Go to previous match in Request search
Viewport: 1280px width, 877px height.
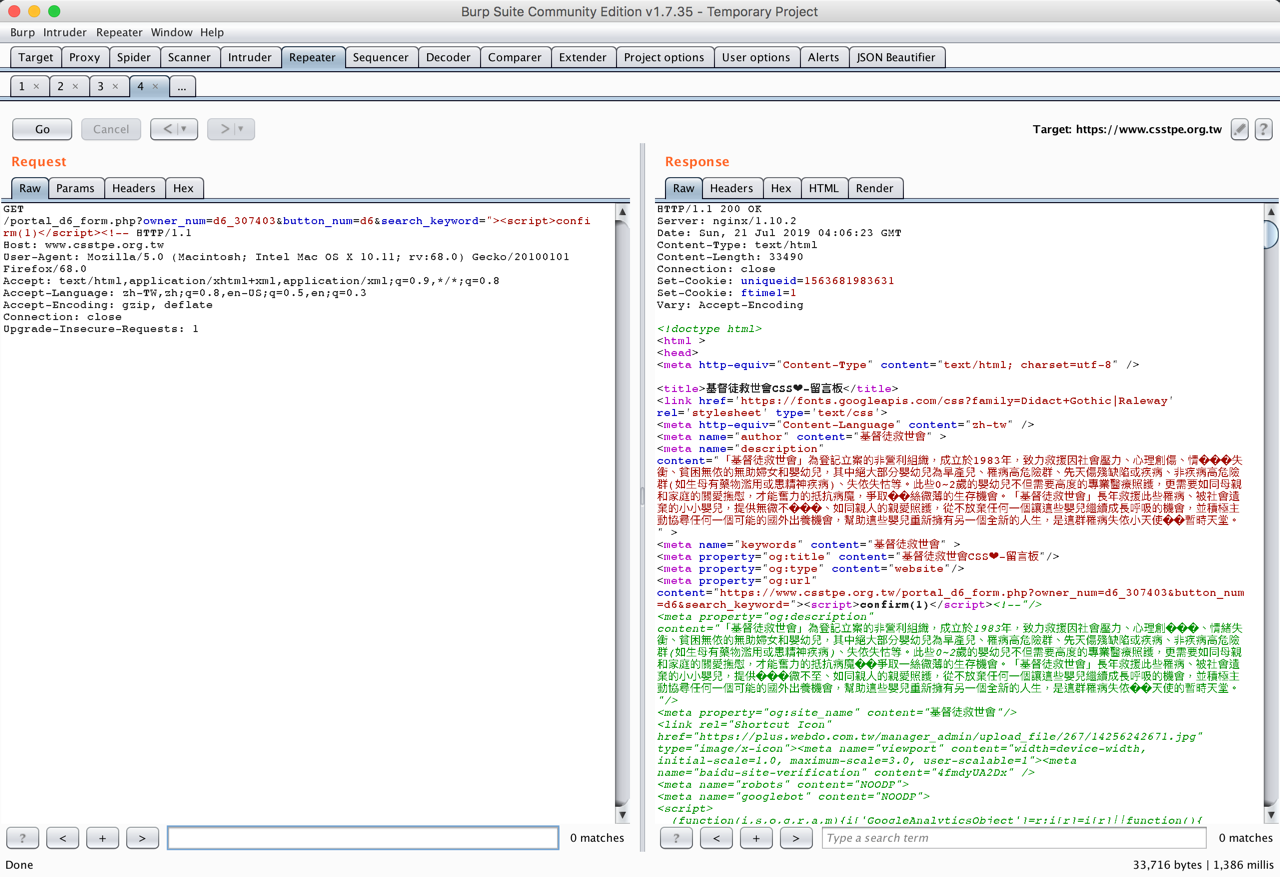(62, 838)
